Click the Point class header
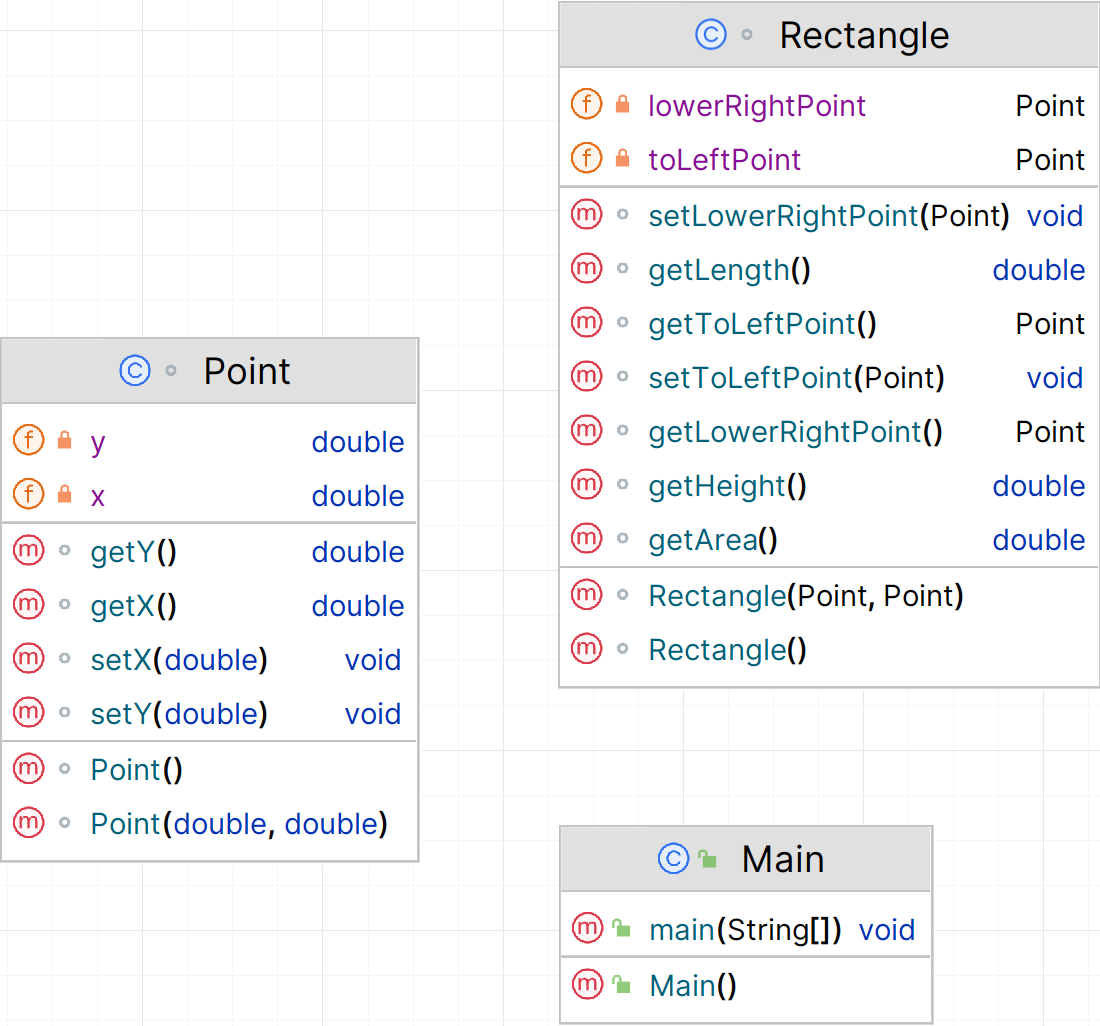The width and height of the screenshot is (1100, 1026). pos(247,371)
